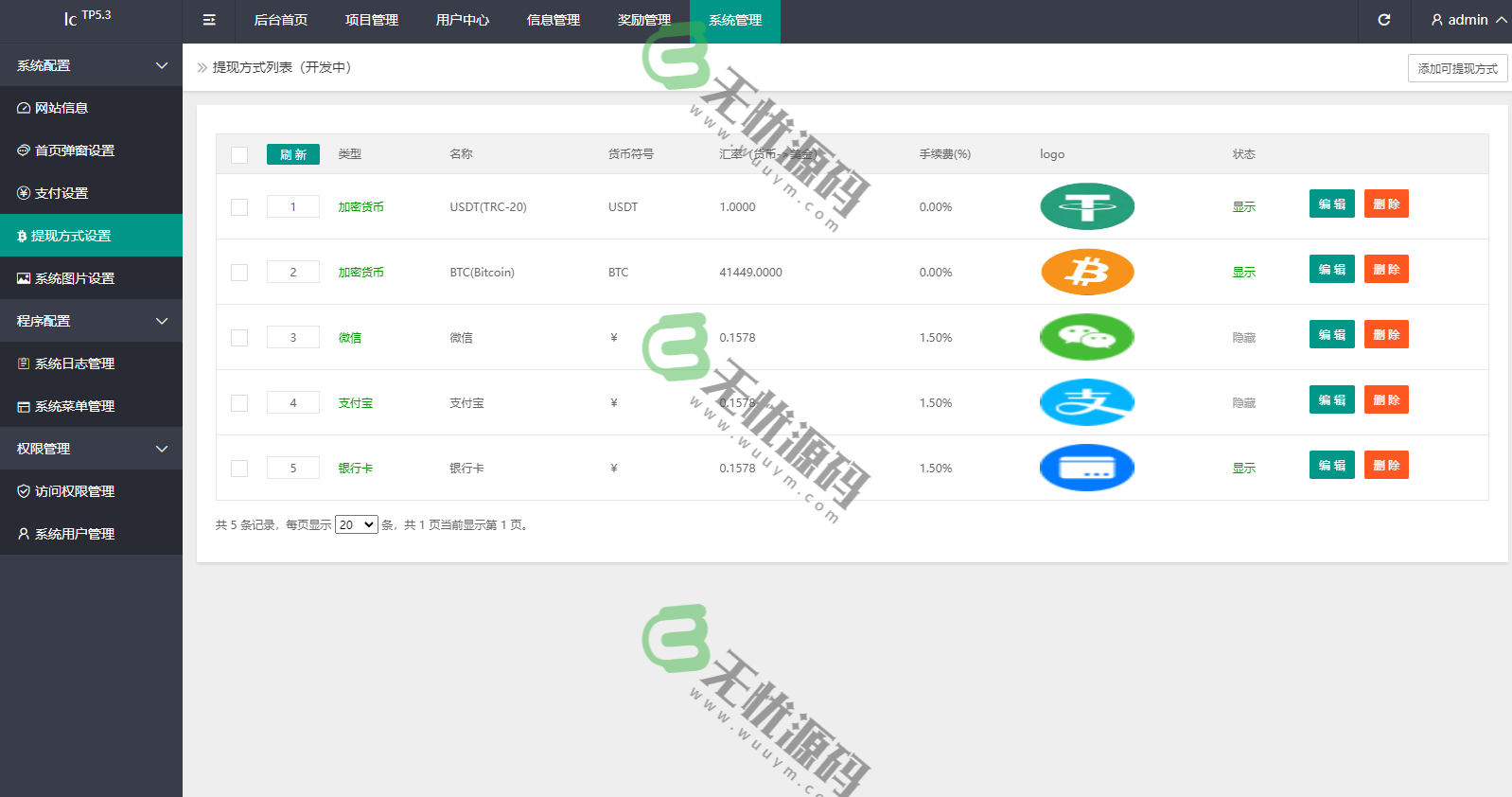This screenshot has height=797, width=1512.
Task: Open the records-per-page dropdown
Action: pyautogui.click(x=357, y=524)
